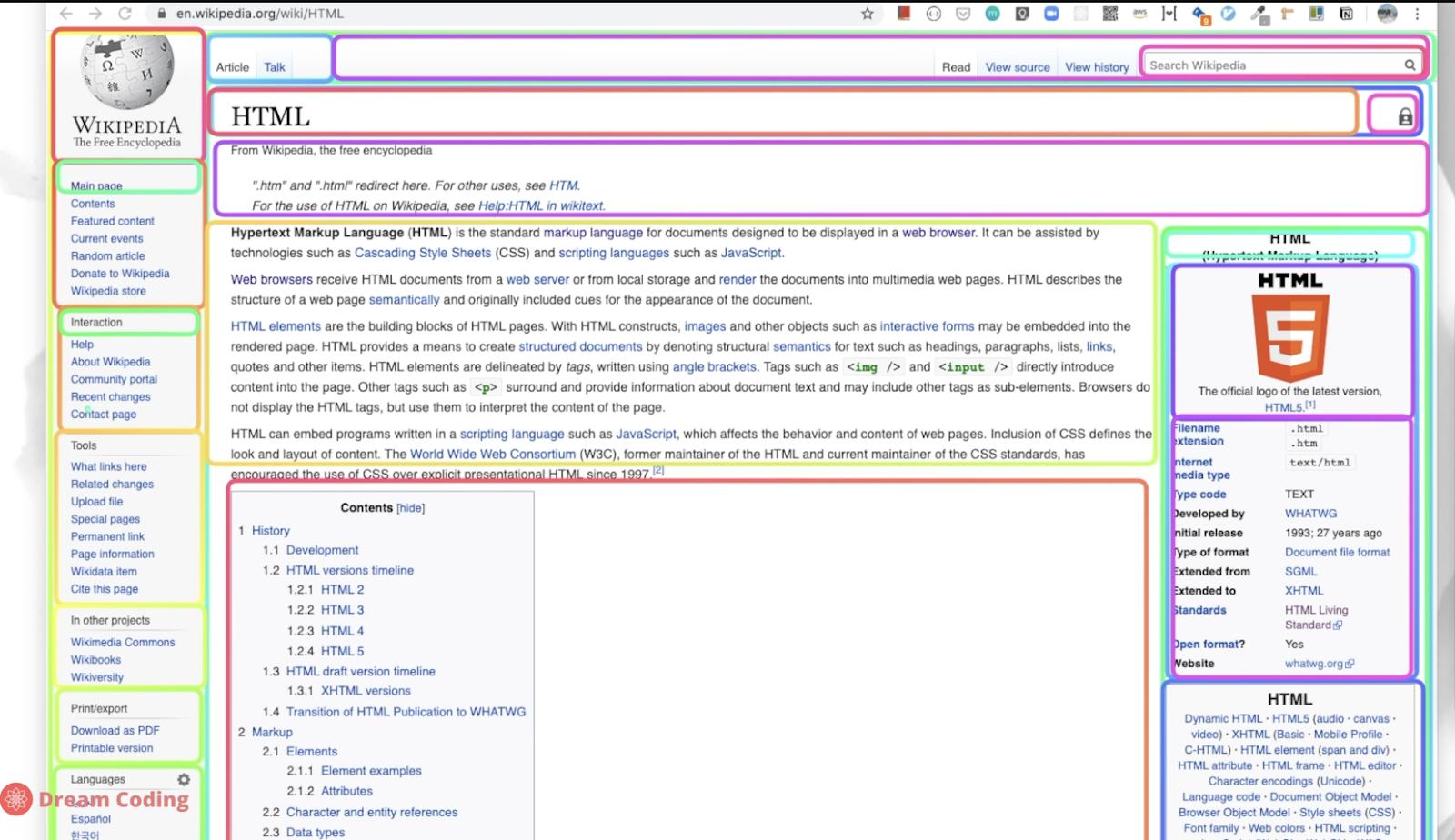This screenshot has width=1455, height=840.
Task: Open What links here tool
Action: pos(108,466)
